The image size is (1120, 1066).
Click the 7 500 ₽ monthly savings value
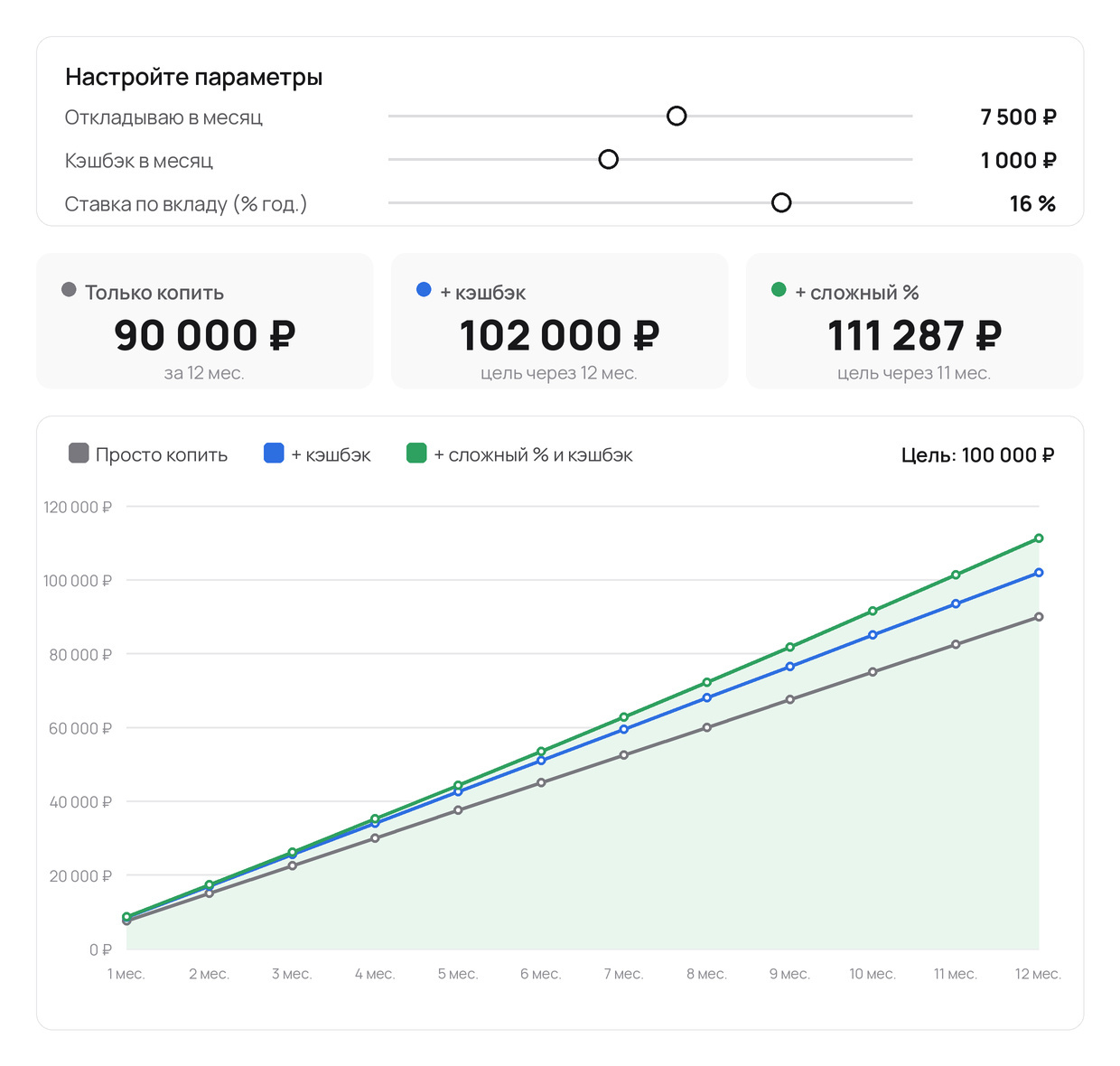(x=1018, y=117)
